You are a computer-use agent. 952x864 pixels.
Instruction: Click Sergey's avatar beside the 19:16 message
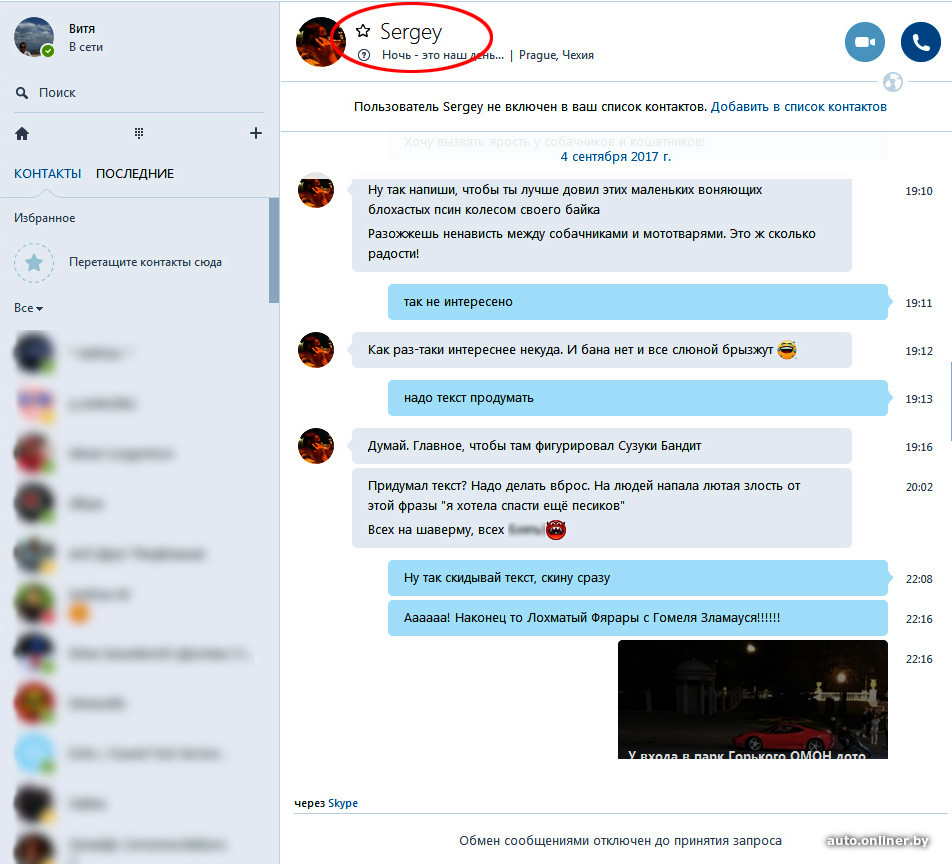click(x=316, y=446)
